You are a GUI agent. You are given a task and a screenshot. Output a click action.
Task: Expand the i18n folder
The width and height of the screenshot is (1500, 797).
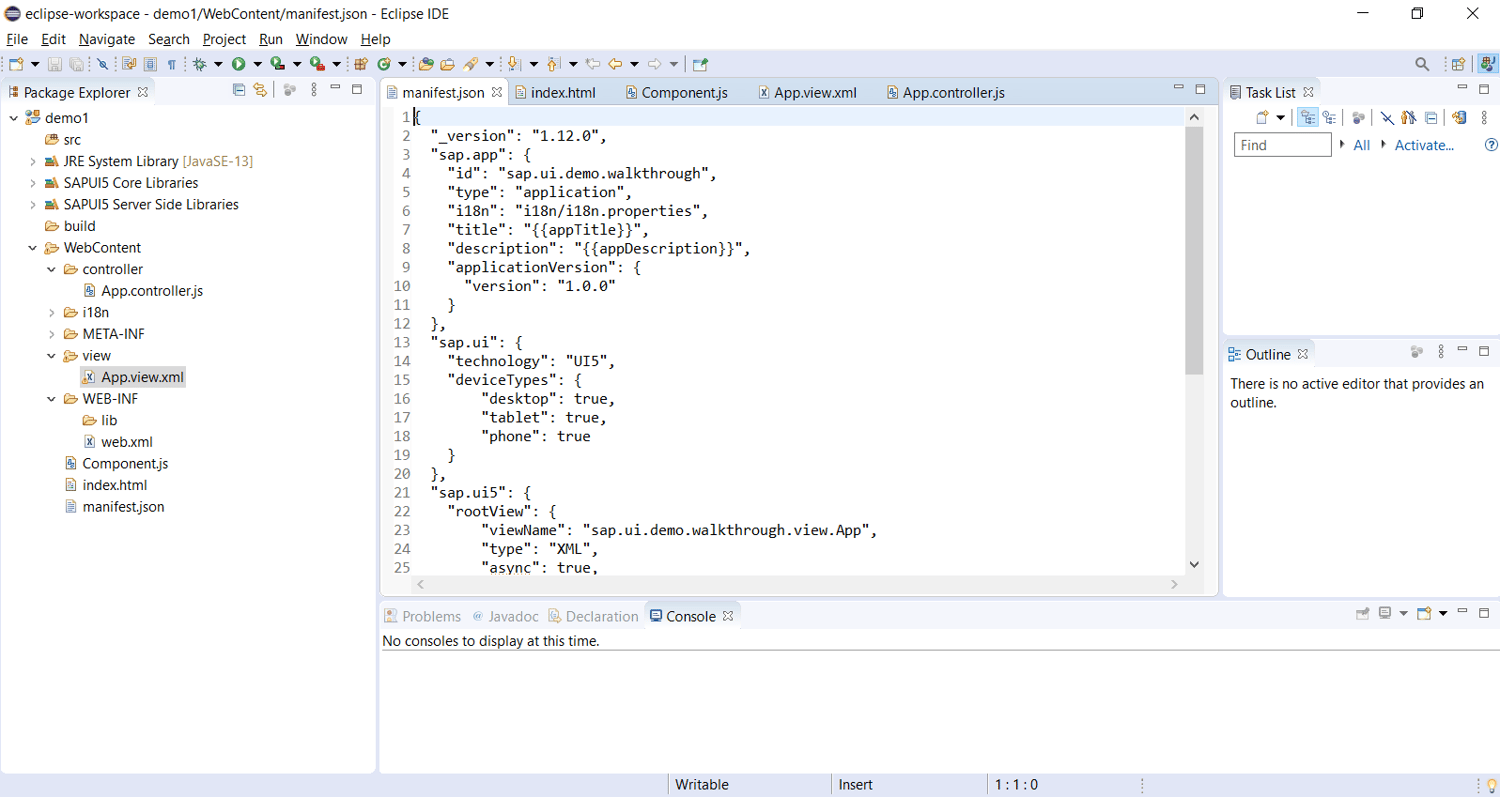tap(50, 312)
